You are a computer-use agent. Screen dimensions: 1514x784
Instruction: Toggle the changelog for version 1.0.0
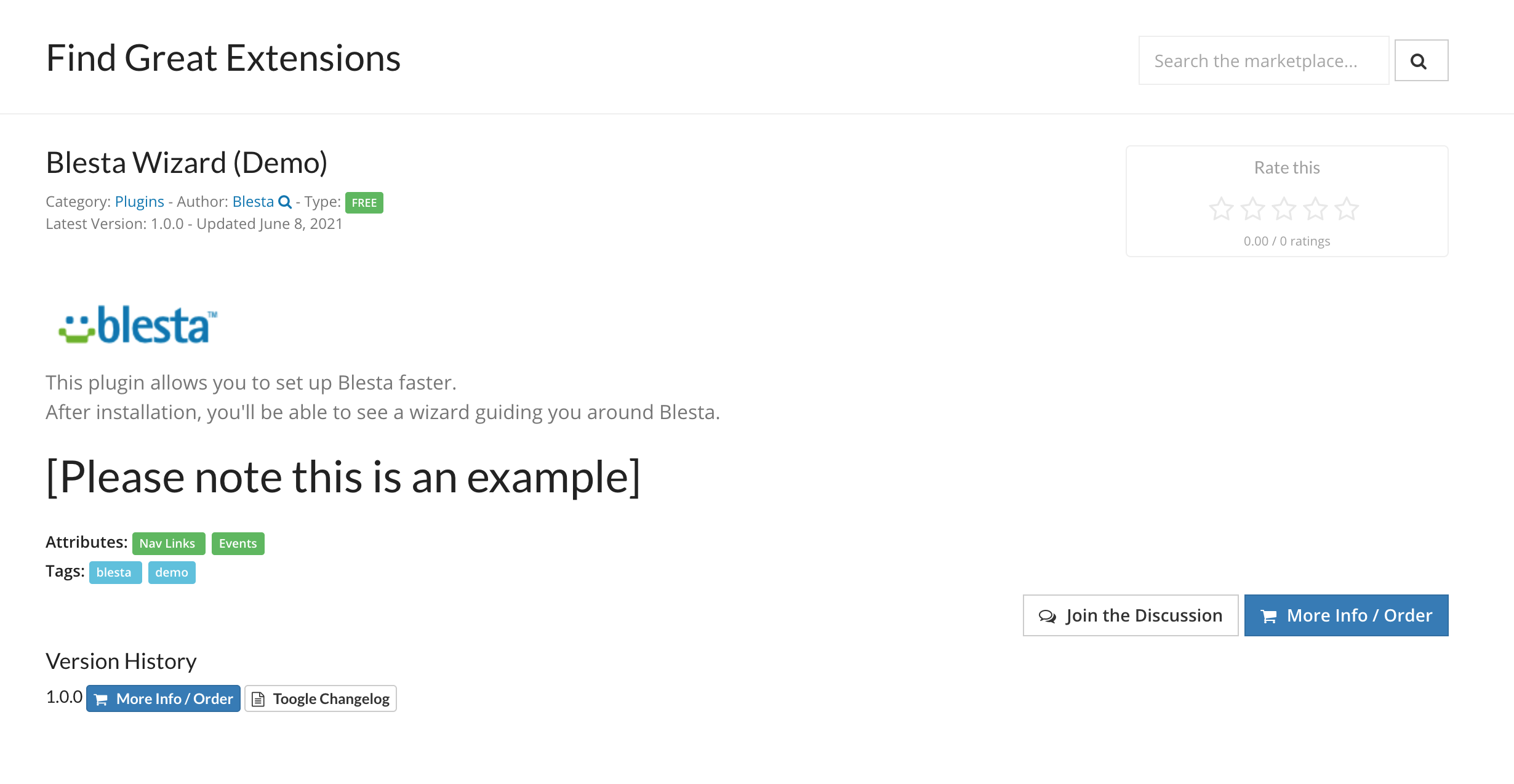[x=320, y=698]
